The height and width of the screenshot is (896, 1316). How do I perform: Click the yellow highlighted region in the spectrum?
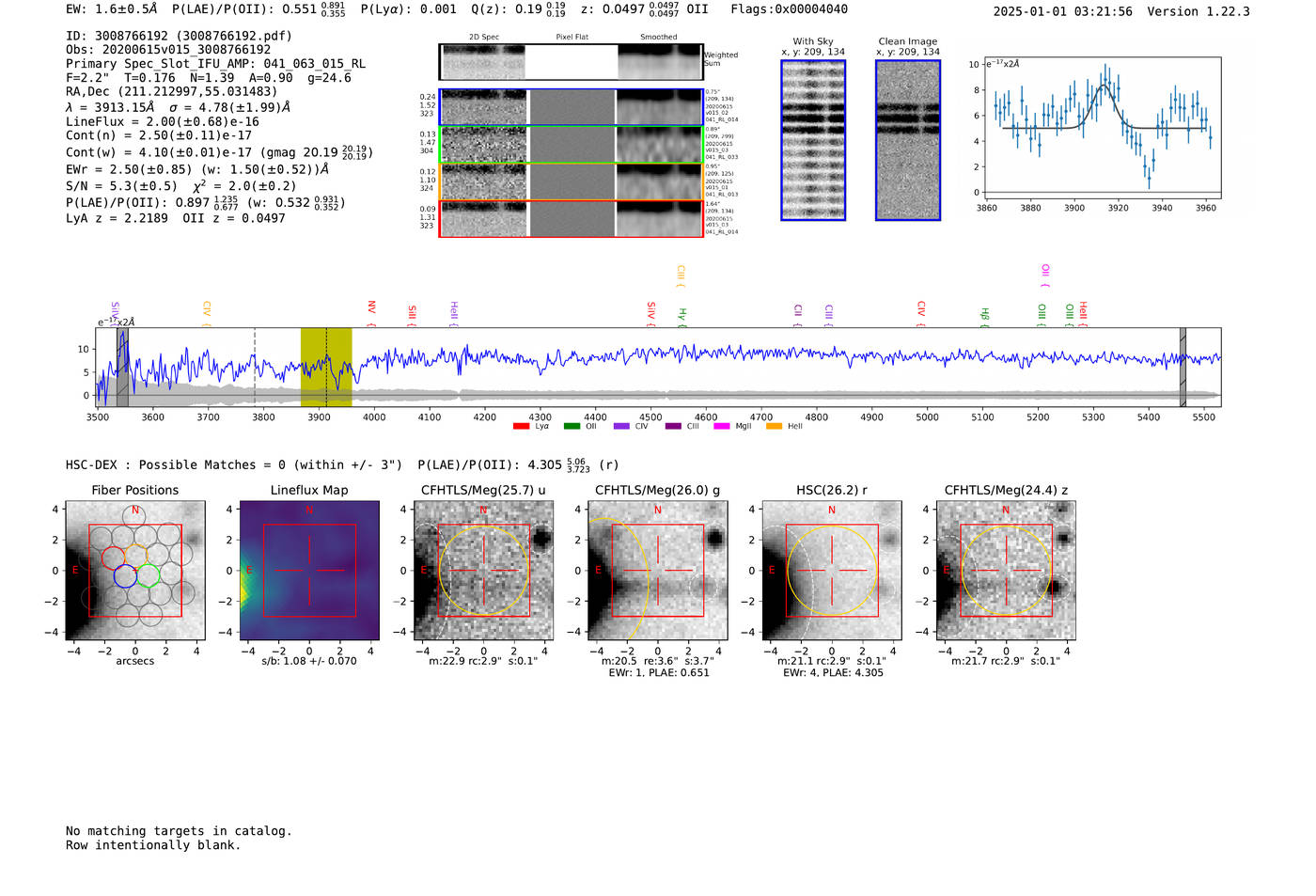tap(326, 368)
